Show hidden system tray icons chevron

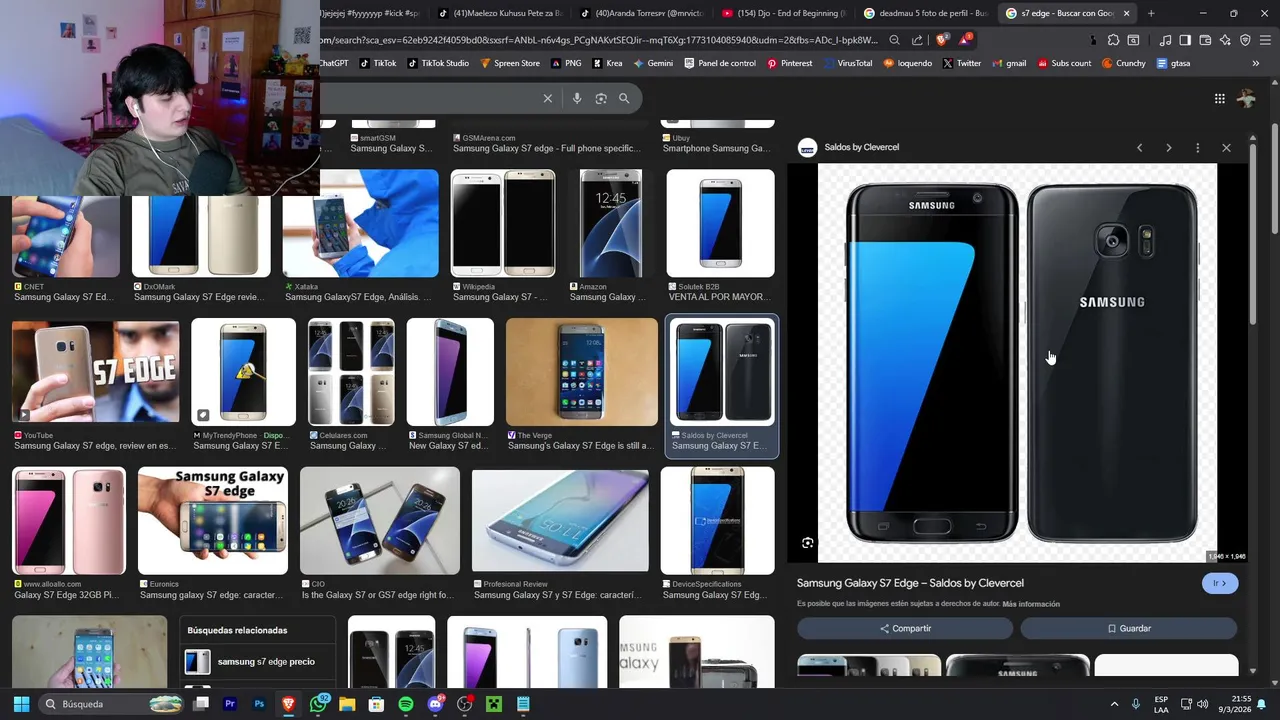coord(1114,704)
